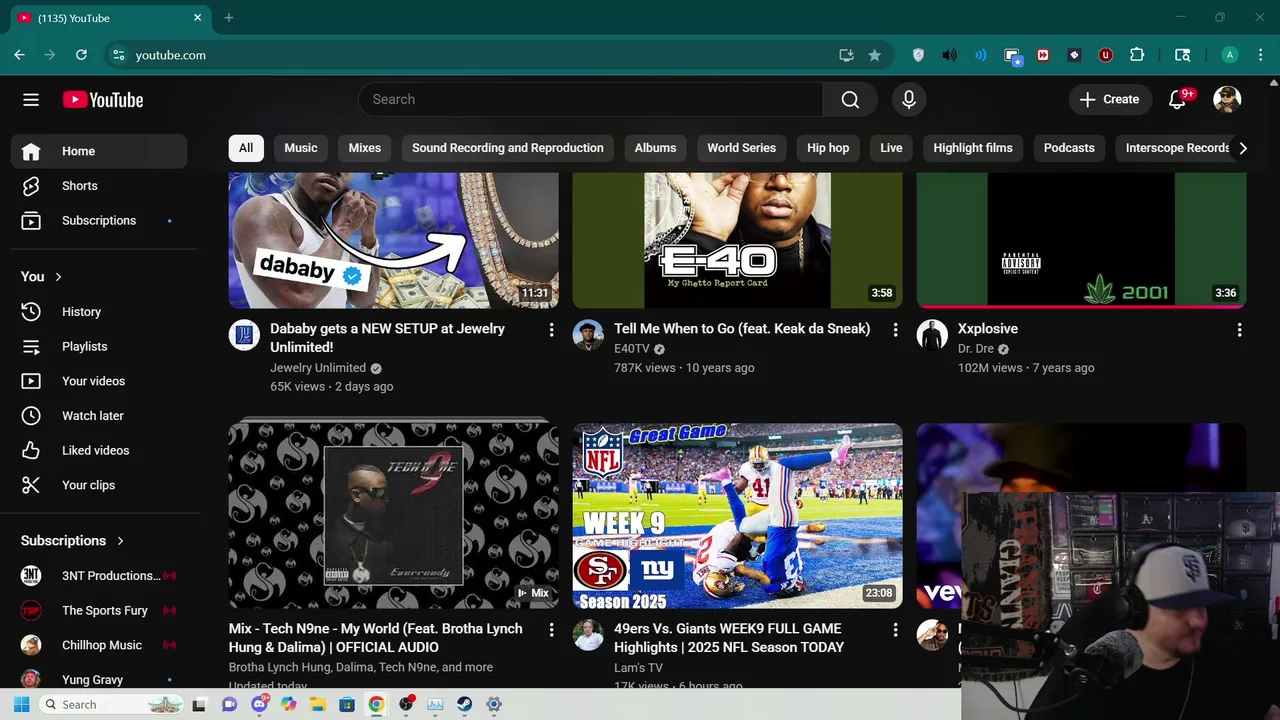This screenshot has width=1280, height=720.
Task: Go back in browser
Action: pyautogui.click(x=19, y=55)
